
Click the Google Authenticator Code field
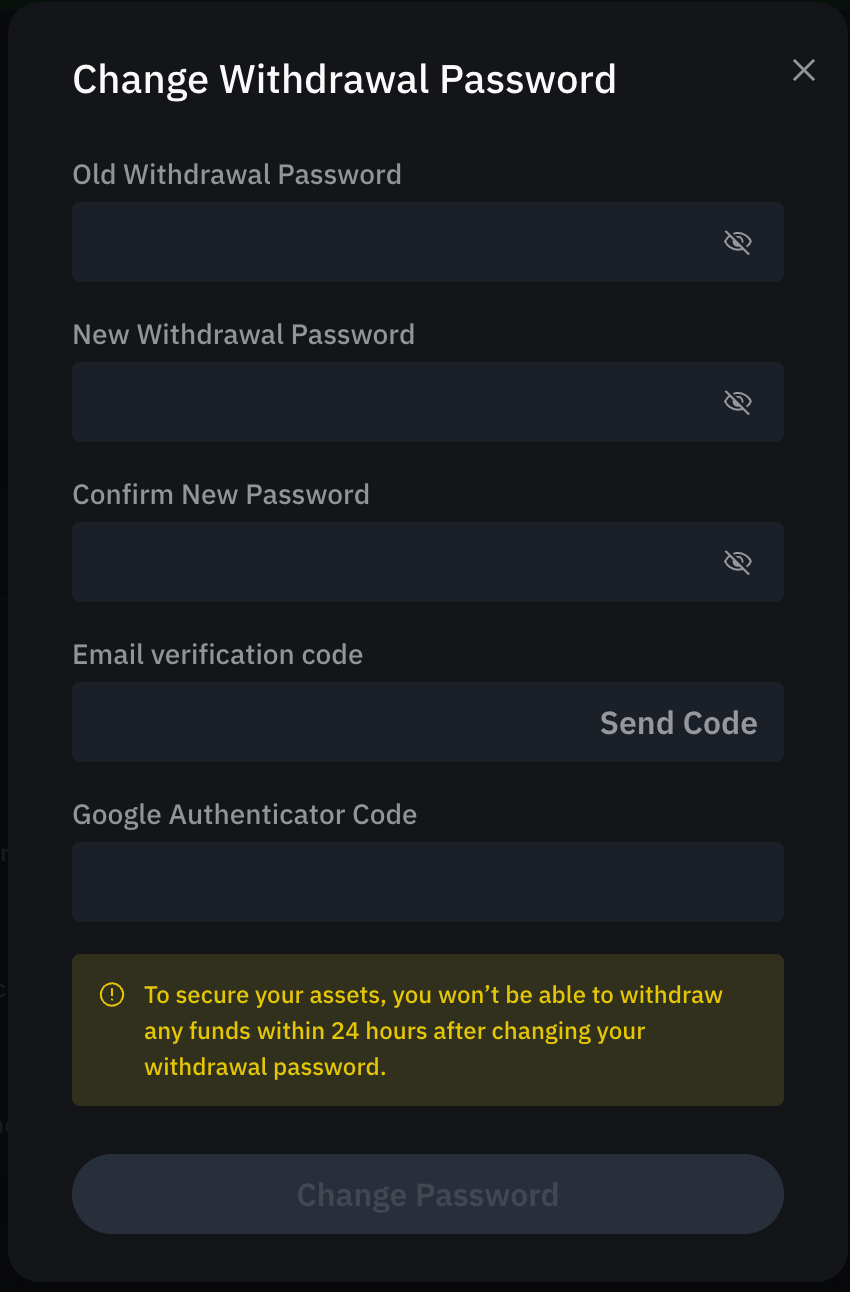[x=428, y=882]
